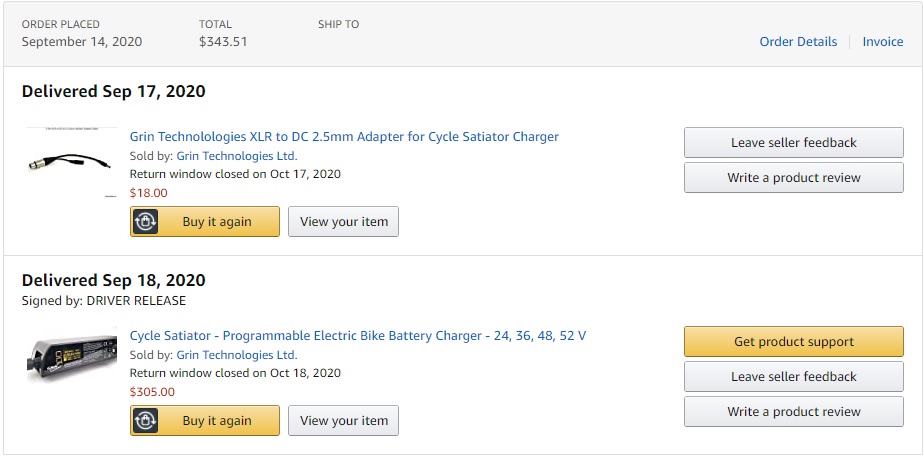Screen dimensions: 924x456
Task: Click the $18.00 price of the adapter
Action: click(x=148, y=193)
